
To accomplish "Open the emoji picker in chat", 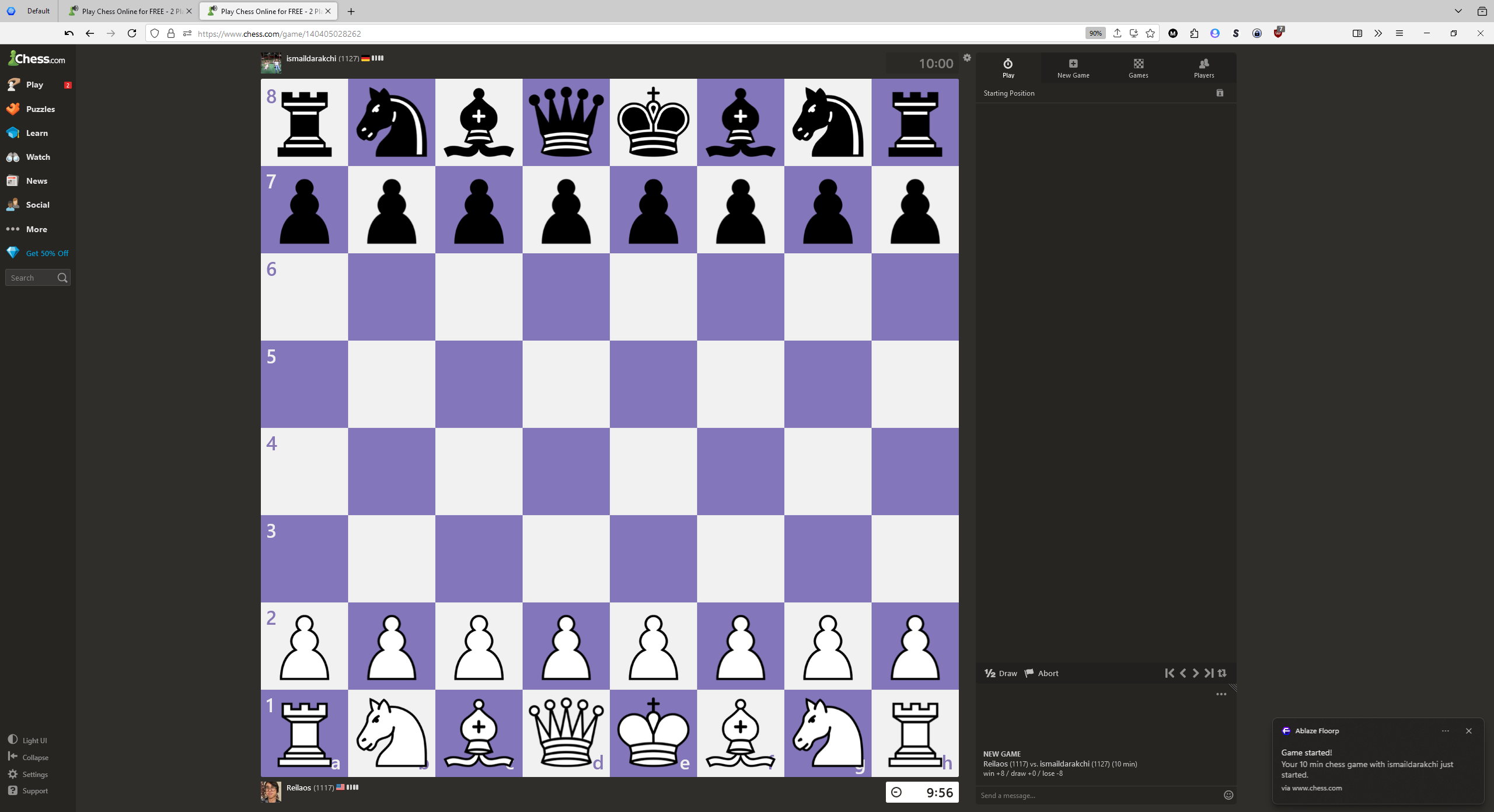I will click(1228, 795).
